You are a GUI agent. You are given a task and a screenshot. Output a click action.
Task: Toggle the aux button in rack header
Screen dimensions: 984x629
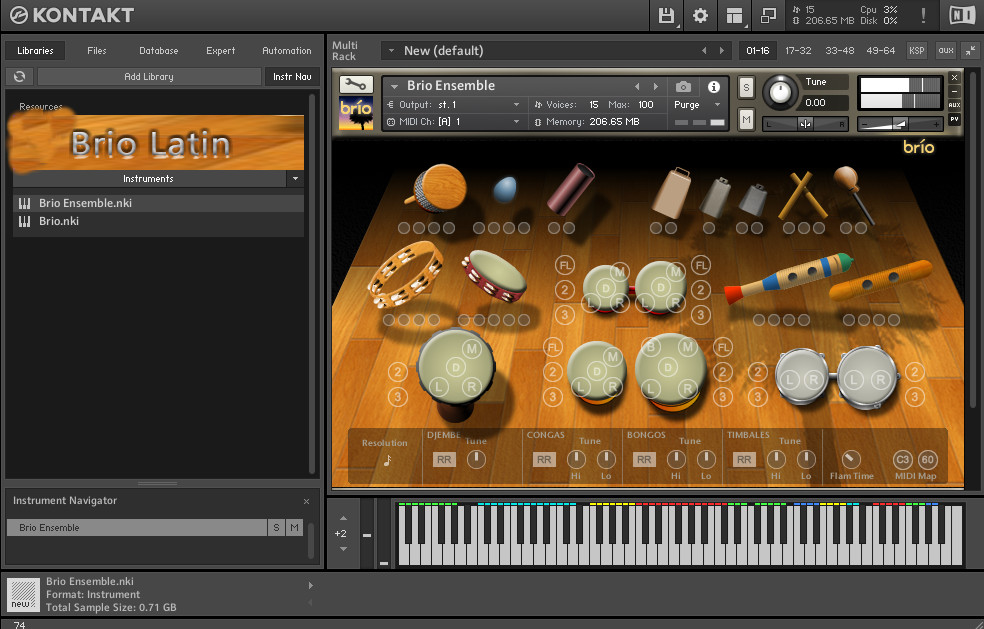click(946, 51)
